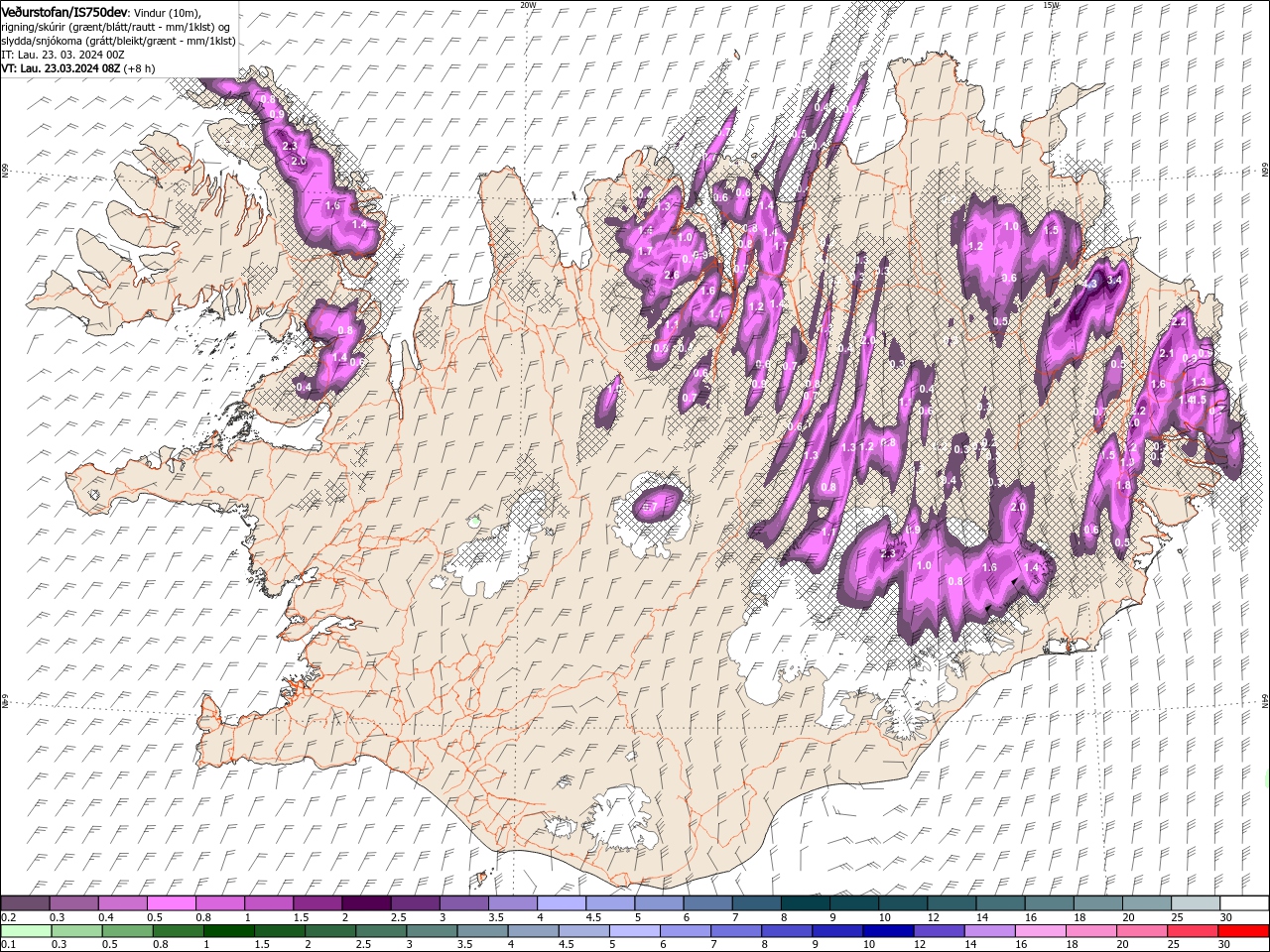
Task: Click the darkest green 1 mm rain swatch
Action: pos(229,931)
